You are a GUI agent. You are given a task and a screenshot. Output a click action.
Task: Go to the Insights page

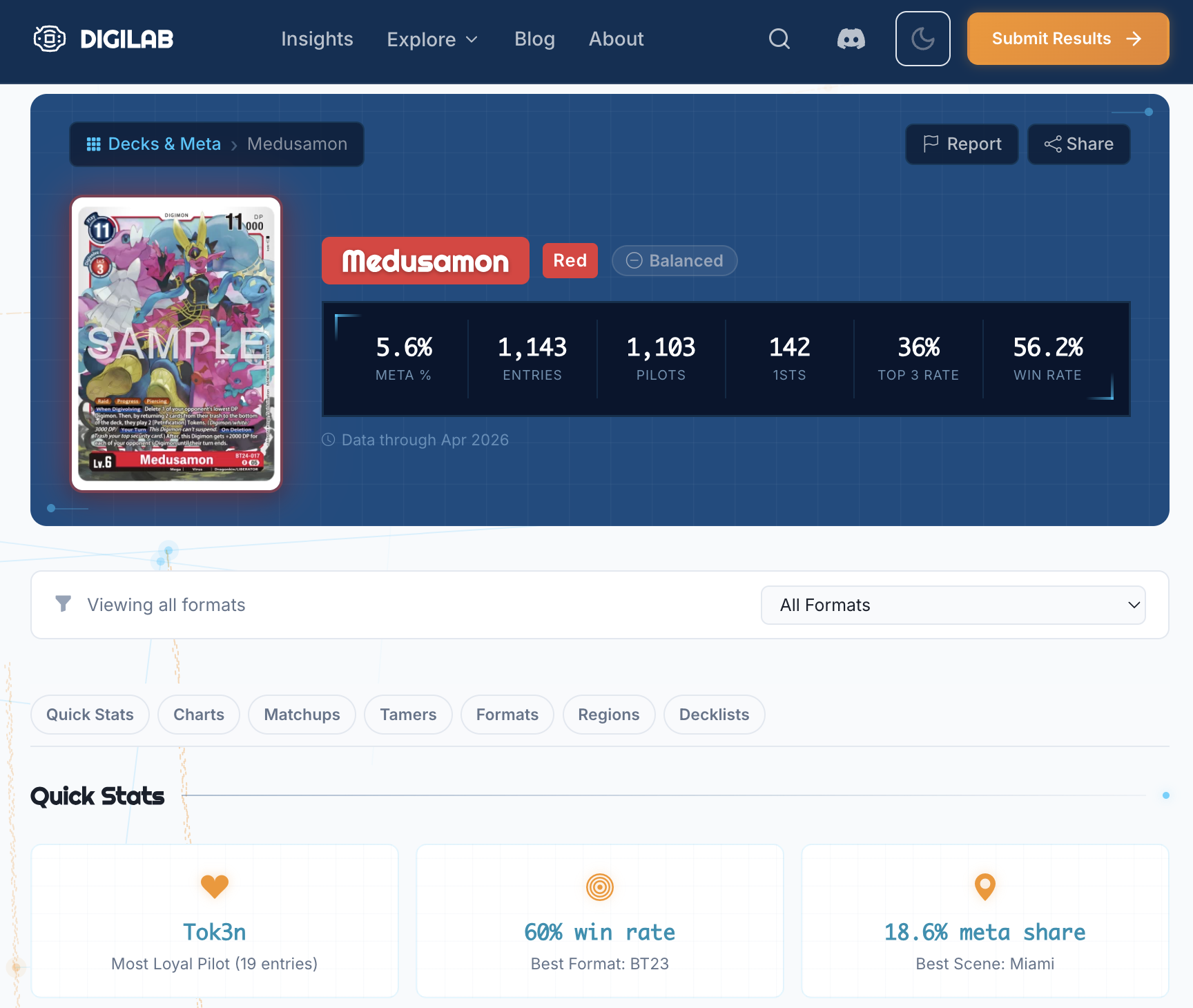click(x=318, y=39)
